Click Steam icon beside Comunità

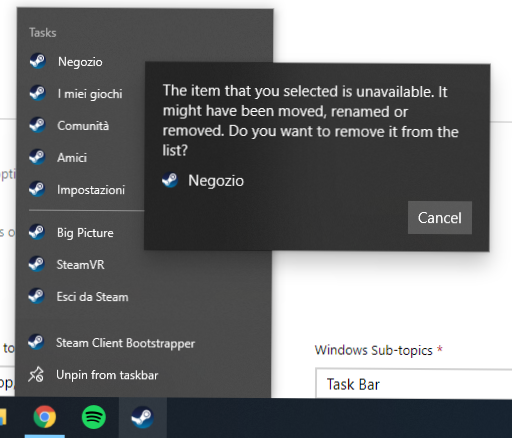37,125
